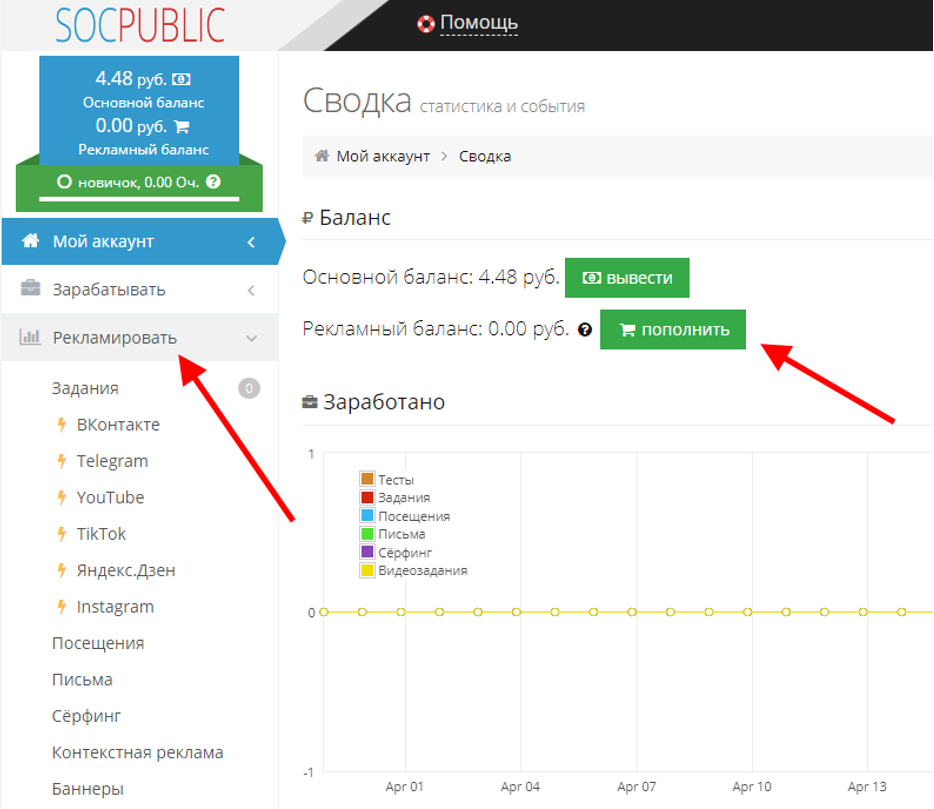Viewport: 934px width, 809px height.
Task: Click the Apr 07 axis label
Action: pos(636,787)
